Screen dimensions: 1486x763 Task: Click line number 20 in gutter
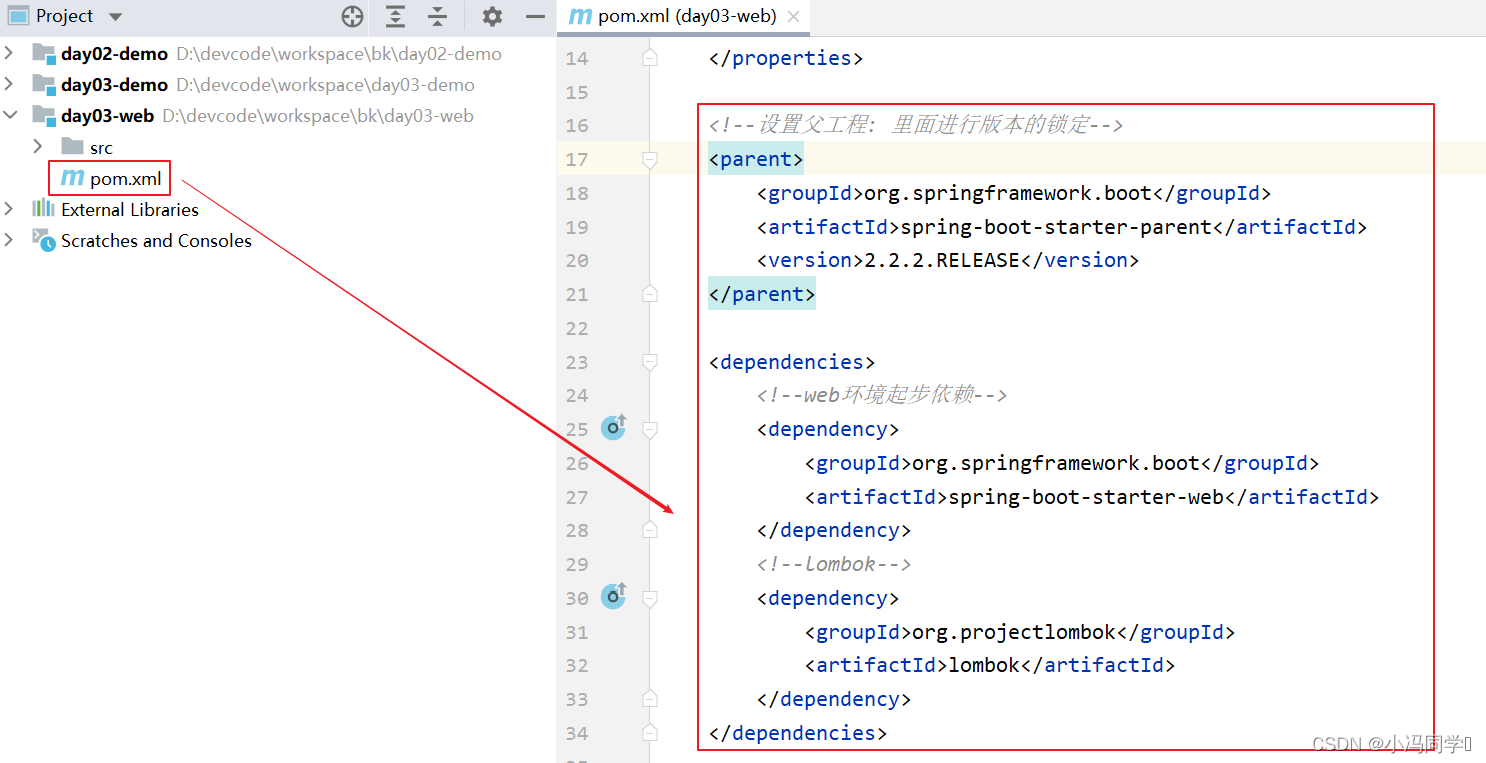[x=577, y=260]
